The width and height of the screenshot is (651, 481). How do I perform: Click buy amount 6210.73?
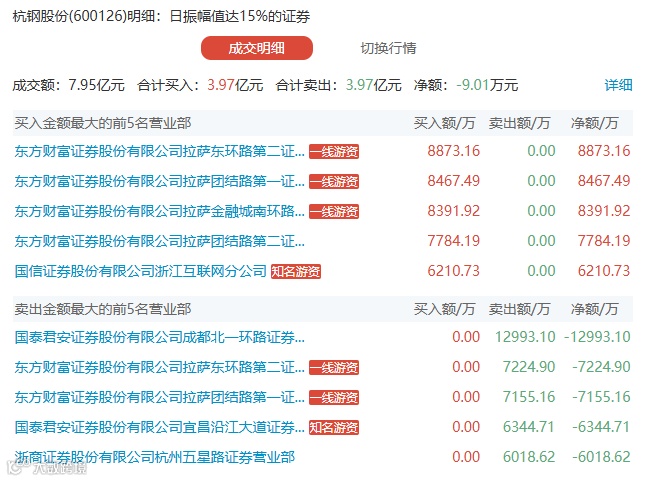(454, 271)
